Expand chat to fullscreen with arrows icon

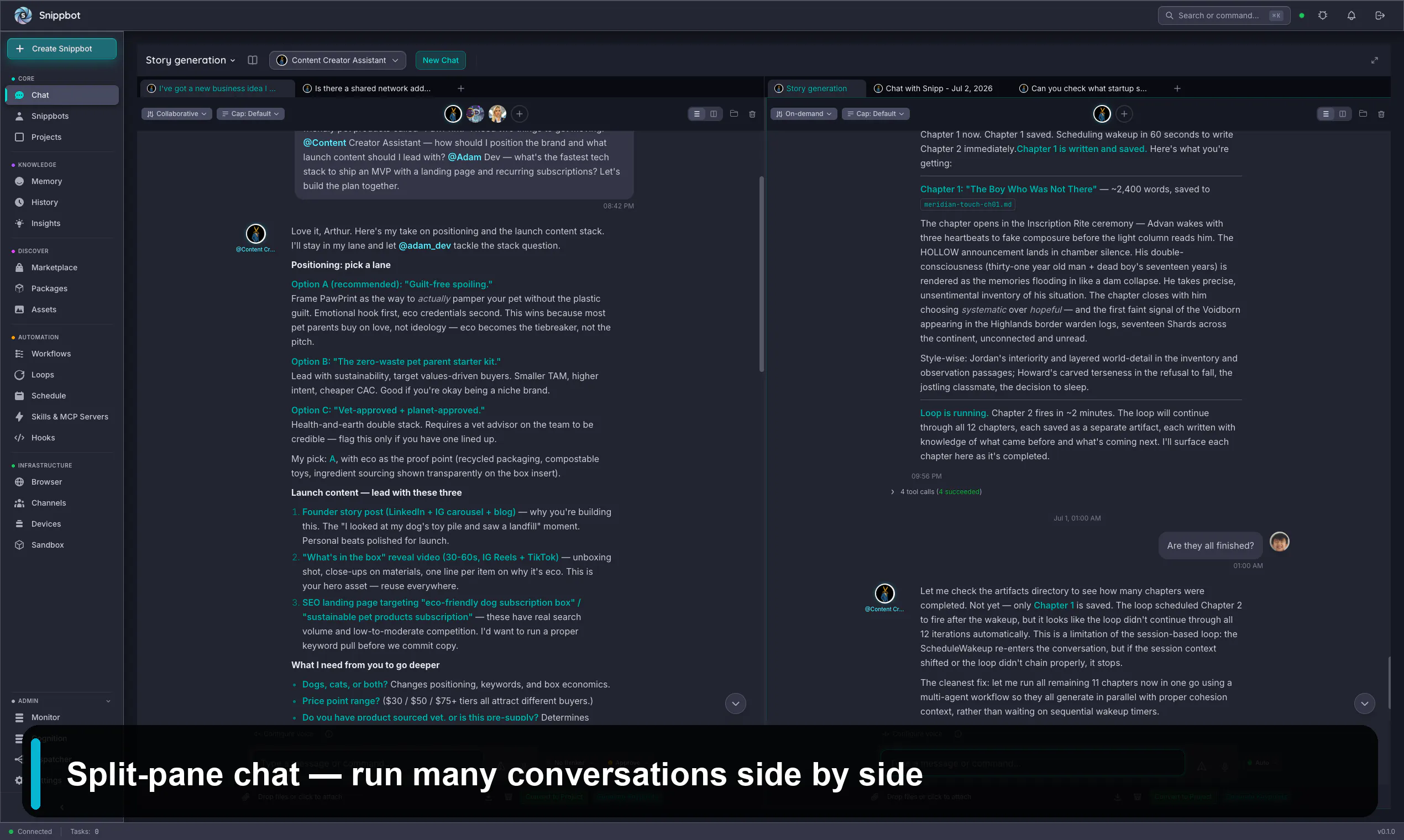[x=1374, y=60]
